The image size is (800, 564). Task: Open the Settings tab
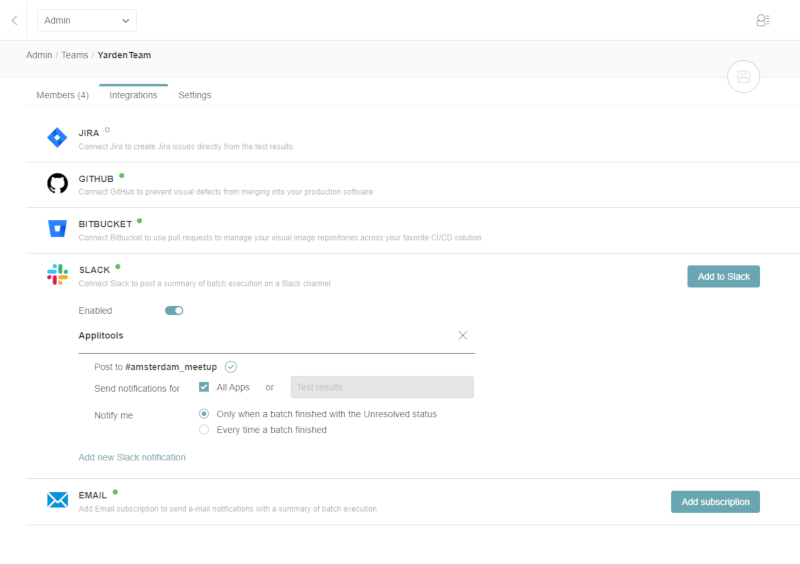(x=195, y=95)
